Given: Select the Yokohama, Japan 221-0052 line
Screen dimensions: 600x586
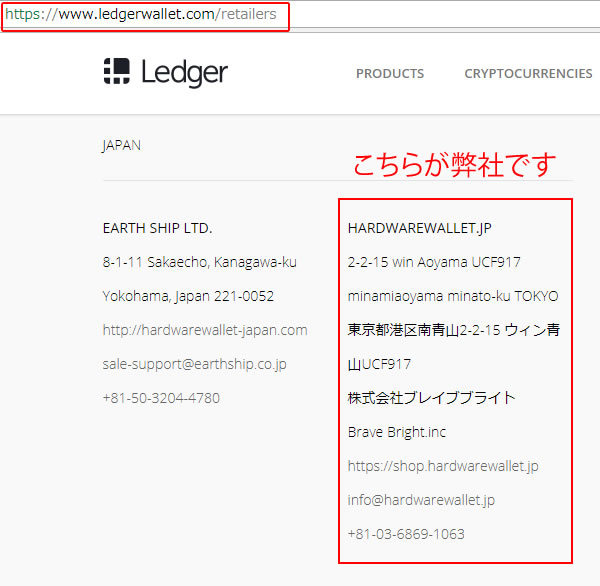Looking at the screenshot, I should (x=188, y=296).
